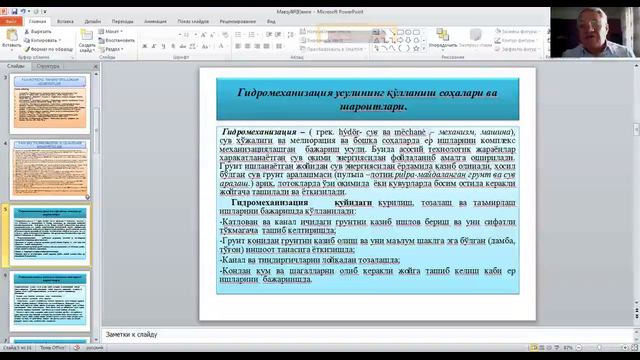Click Копировать copy button
Screen dimensions: 640x360
(42, 40)
